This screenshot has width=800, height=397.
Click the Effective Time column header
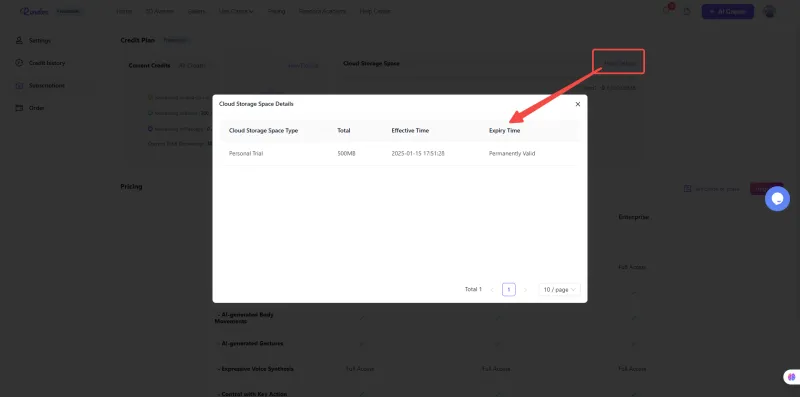click(x=410, y=131)
